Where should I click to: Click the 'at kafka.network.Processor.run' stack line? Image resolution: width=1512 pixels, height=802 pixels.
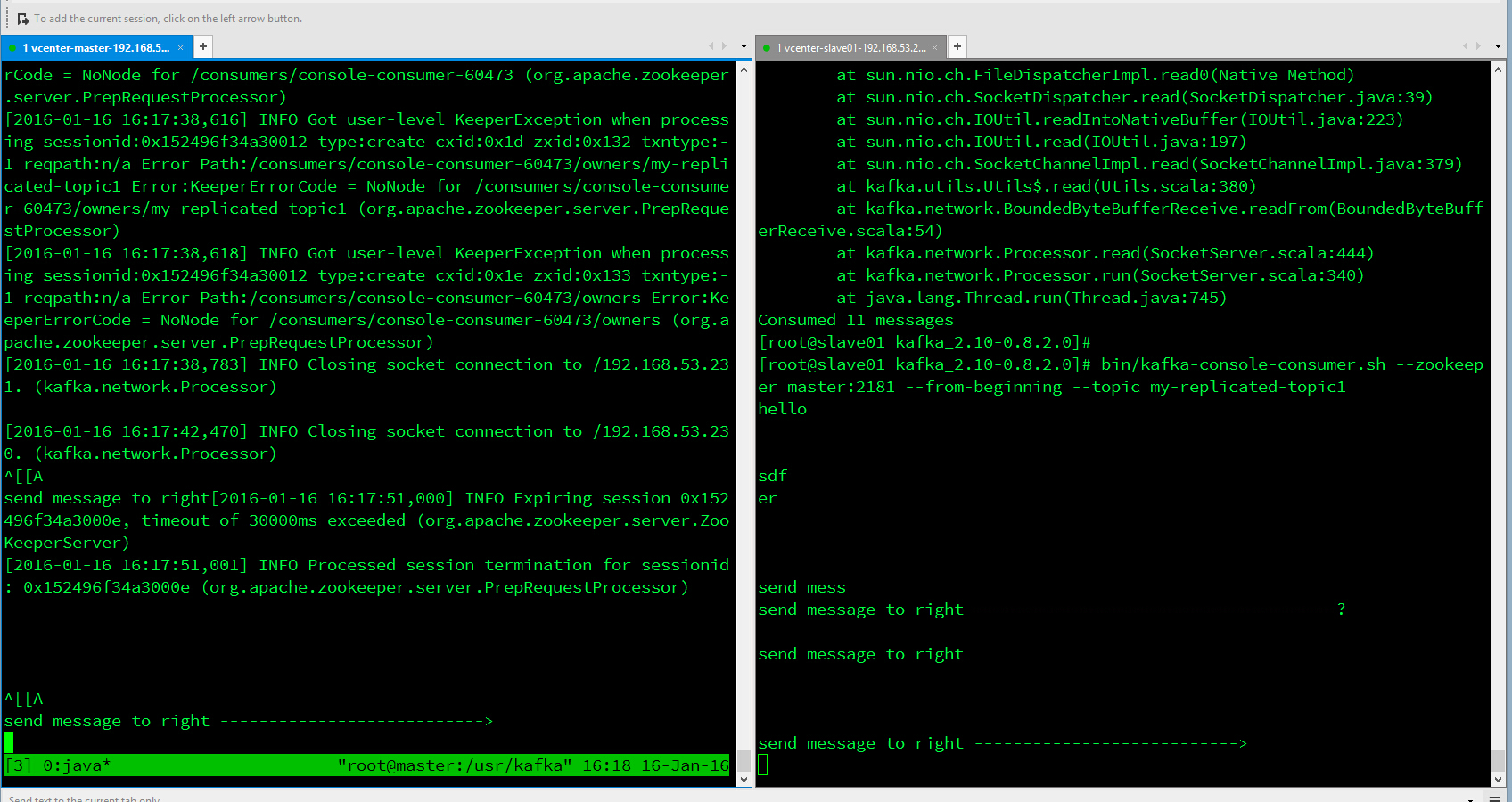pyautogui.click(x=1100, y=275)
